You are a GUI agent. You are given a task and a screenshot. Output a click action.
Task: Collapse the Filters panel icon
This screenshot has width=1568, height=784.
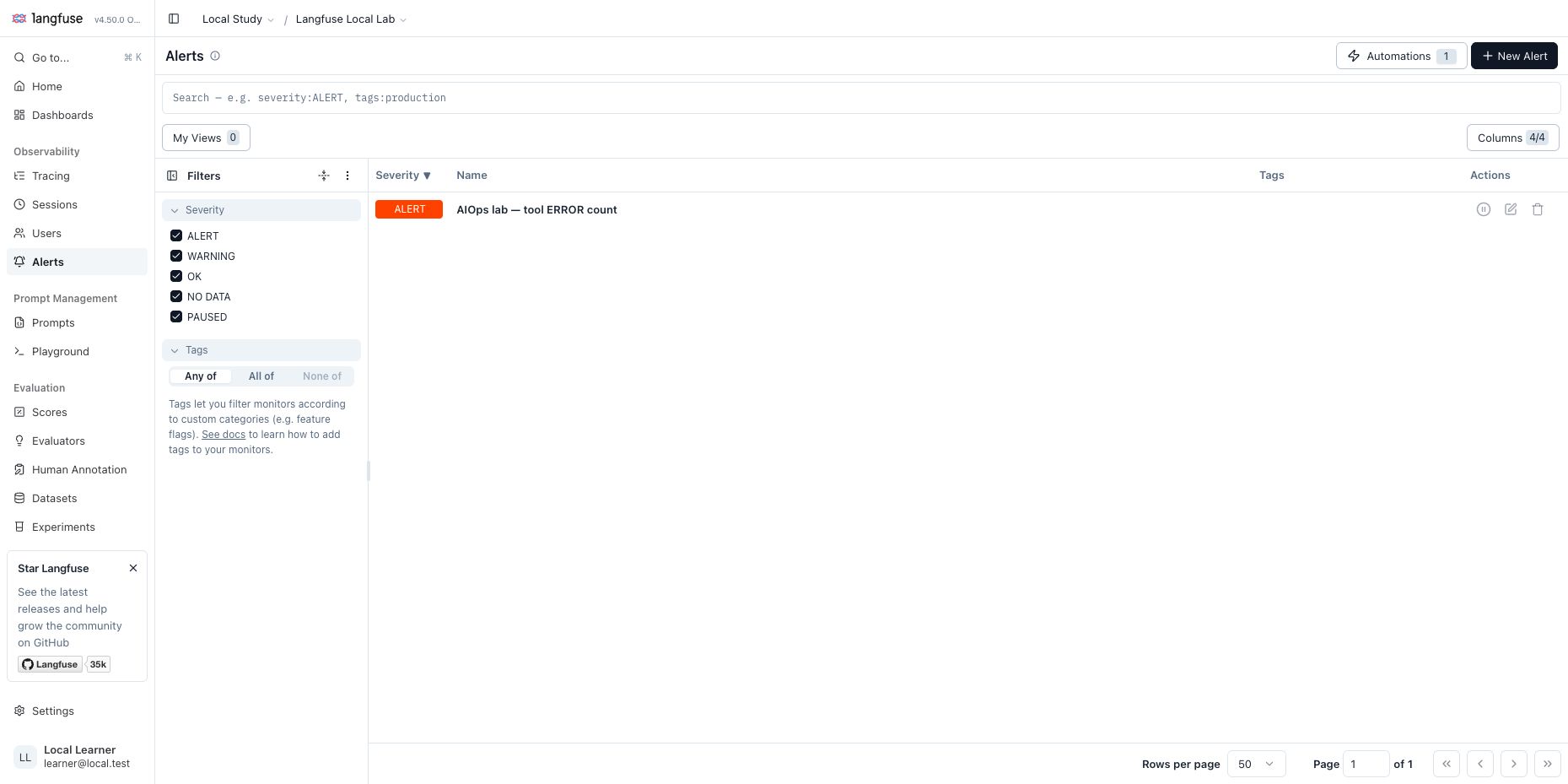pos(172,176)
